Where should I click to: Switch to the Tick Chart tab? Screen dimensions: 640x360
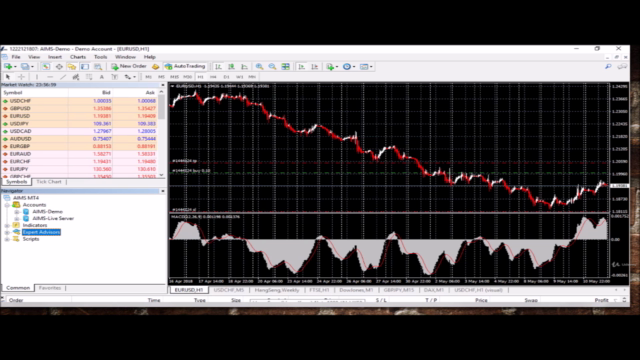click(x=49, y=182)
